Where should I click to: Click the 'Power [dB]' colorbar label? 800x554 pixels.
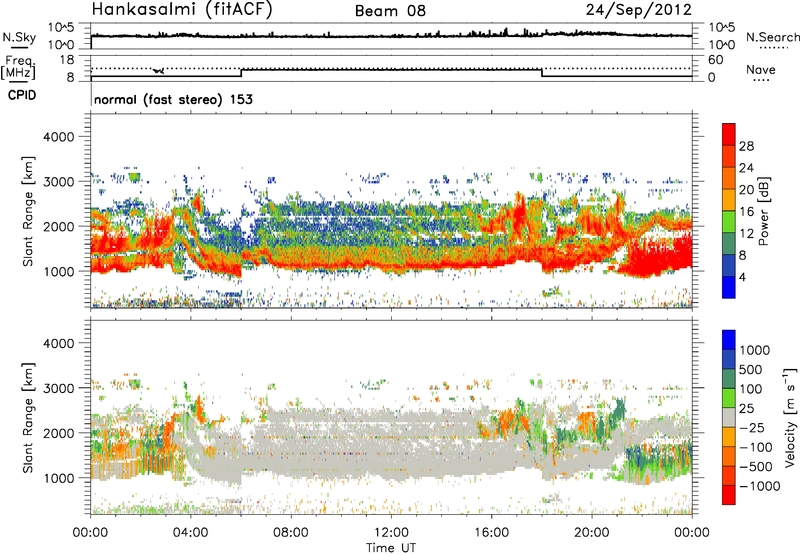pos(764,211)
